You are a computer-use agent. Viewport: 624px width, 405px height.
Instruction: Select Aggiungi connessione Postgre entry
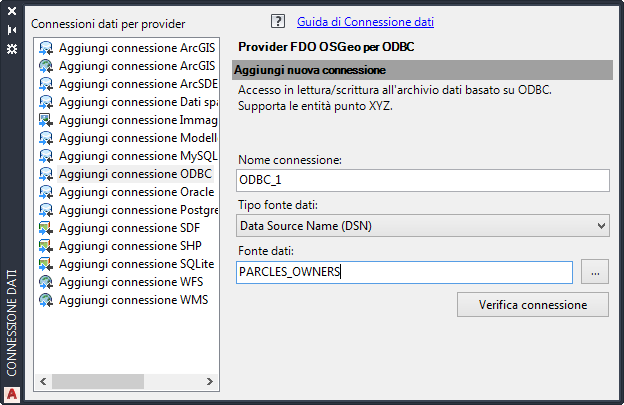coord(138,210)
